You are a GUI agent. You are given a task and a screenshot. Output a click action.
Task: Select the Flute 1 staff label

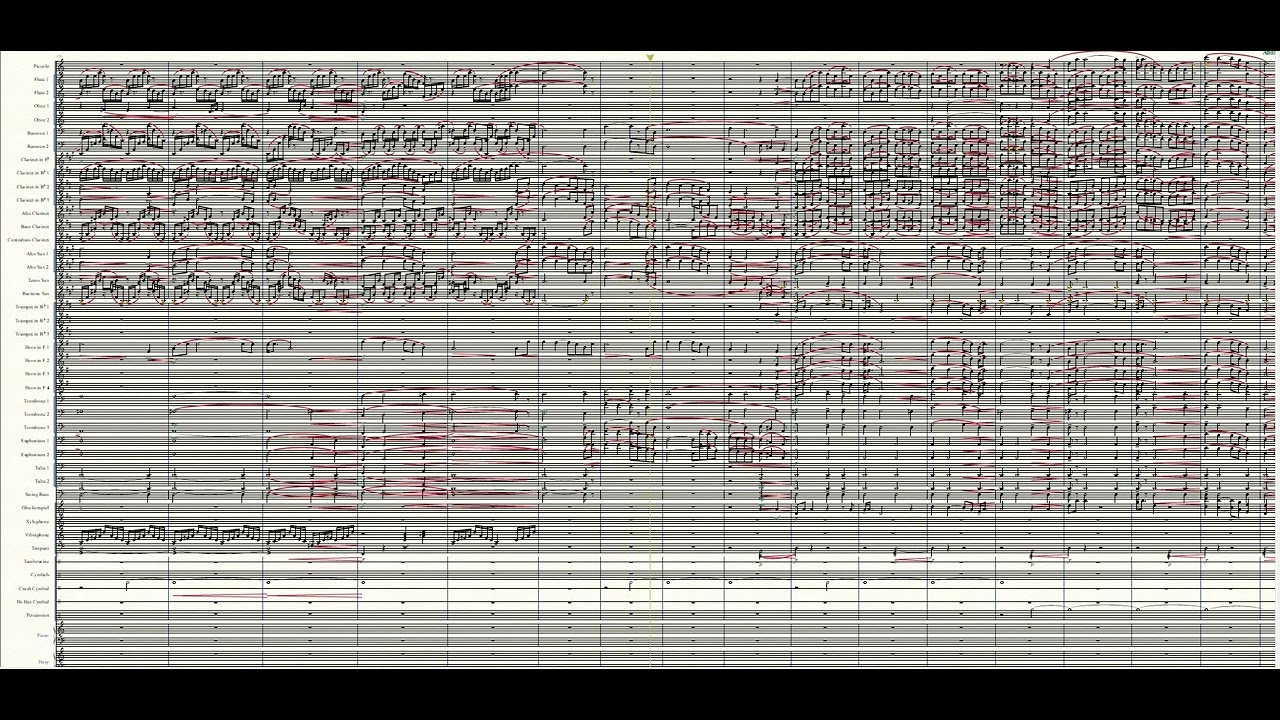(x=41, y=80)
